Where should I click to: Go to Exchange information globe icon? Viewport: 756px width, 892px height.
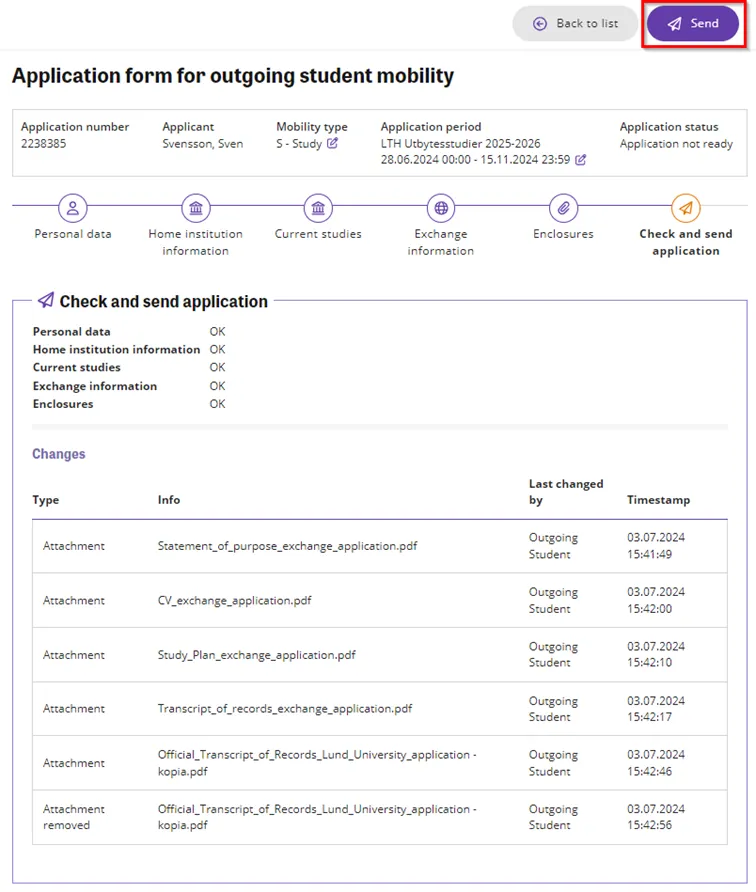[x=441, y=208]
